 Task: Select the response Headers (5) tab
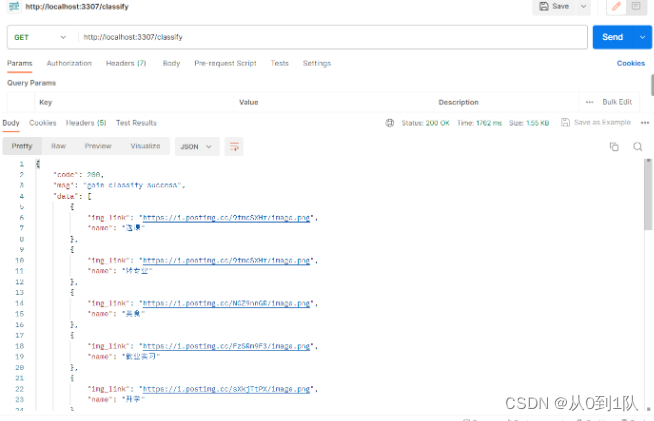[x=86, y=123]
